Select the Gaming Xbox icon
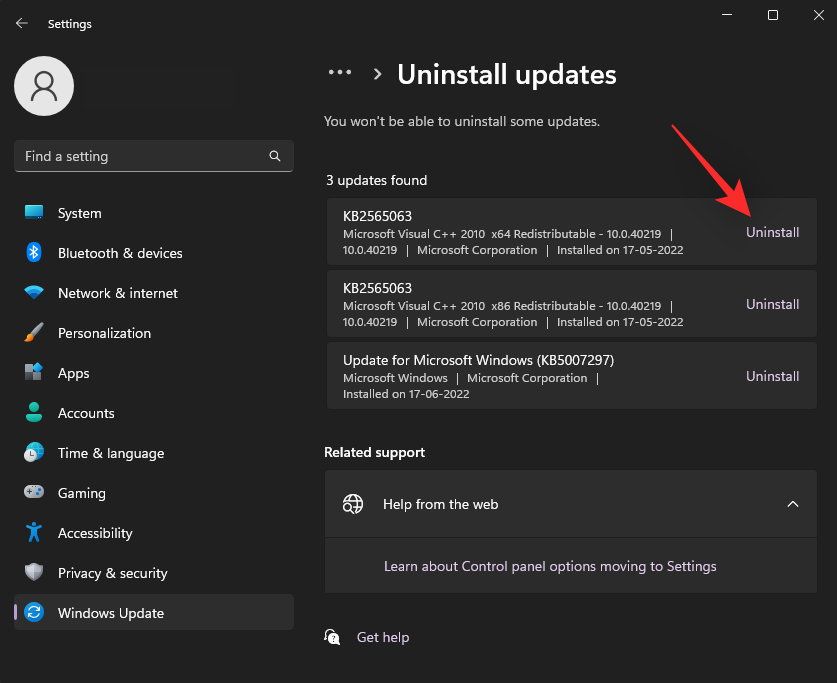837x683 pixels. (x=33, y=493)
